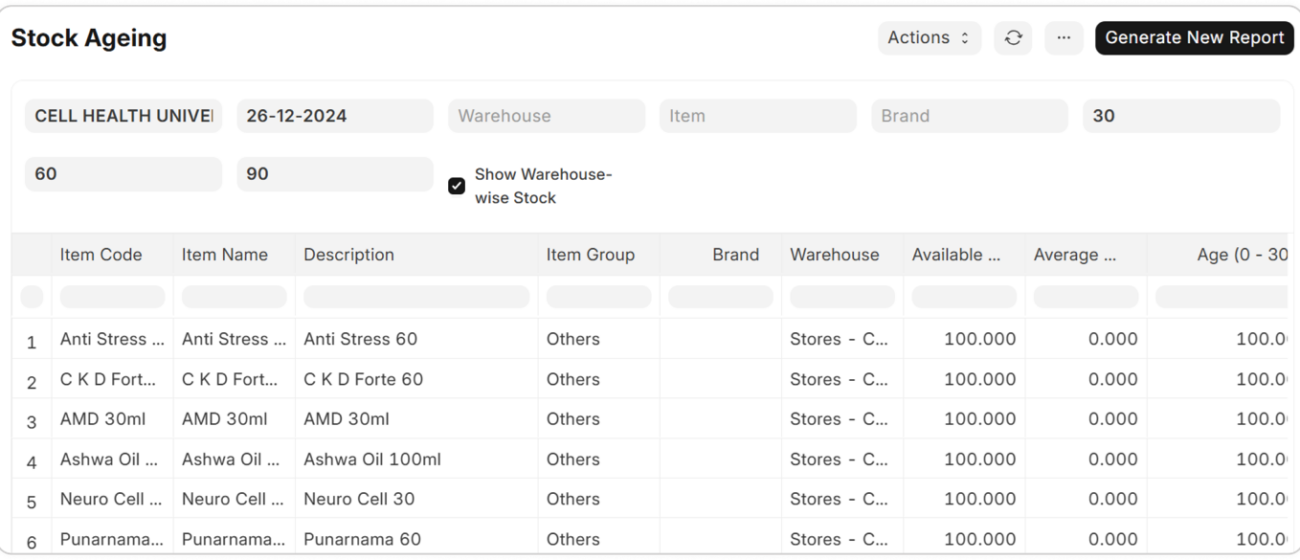
Task: Open the Brand filter field
Action: 968,116
